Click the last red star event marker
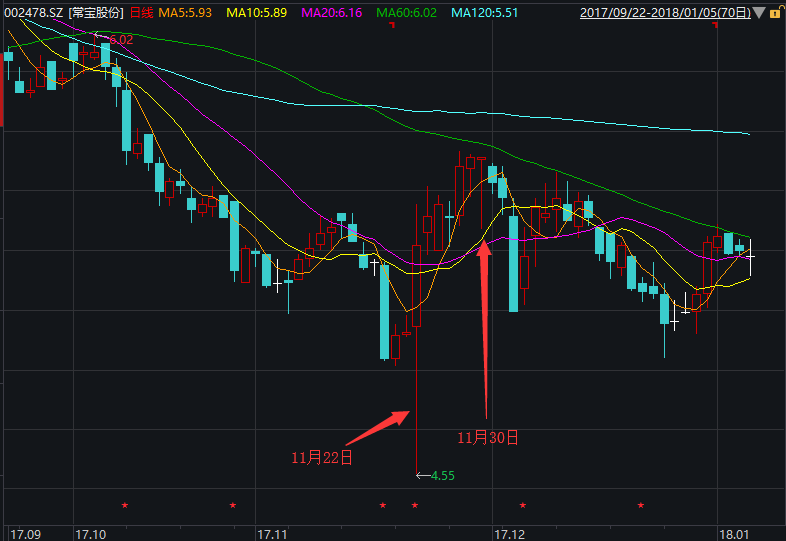This screenshot has width=786, height=541. (641, 505)
